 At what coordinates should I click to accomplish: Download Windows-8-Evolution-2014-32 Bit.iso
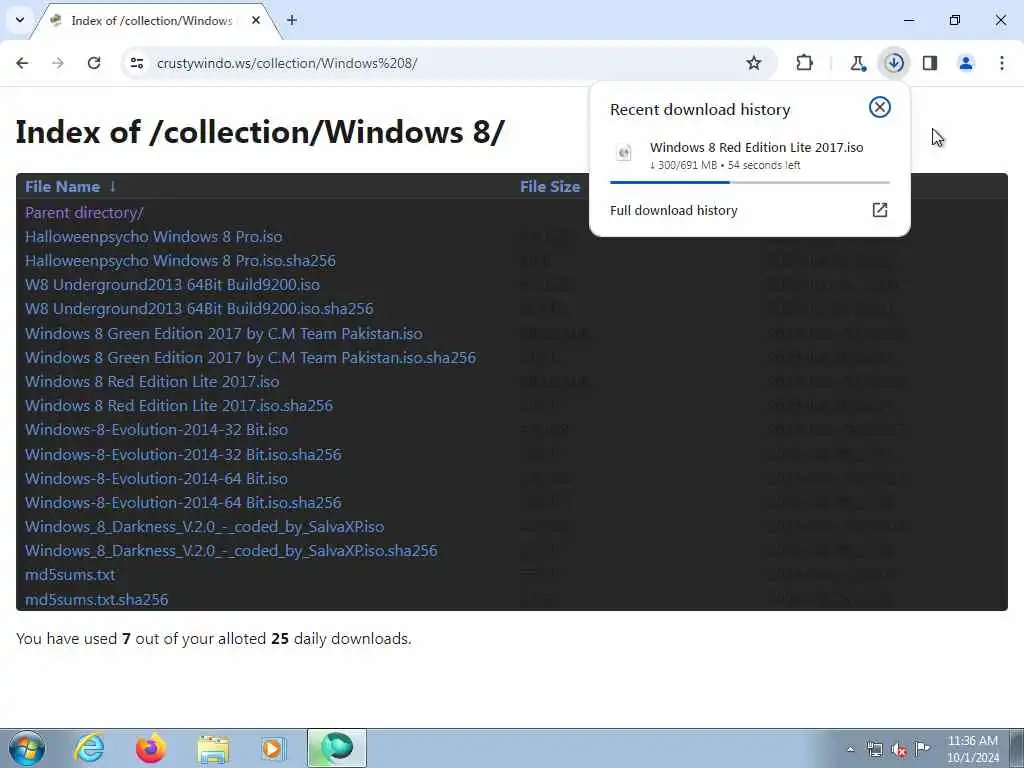[x=156, y=430]
